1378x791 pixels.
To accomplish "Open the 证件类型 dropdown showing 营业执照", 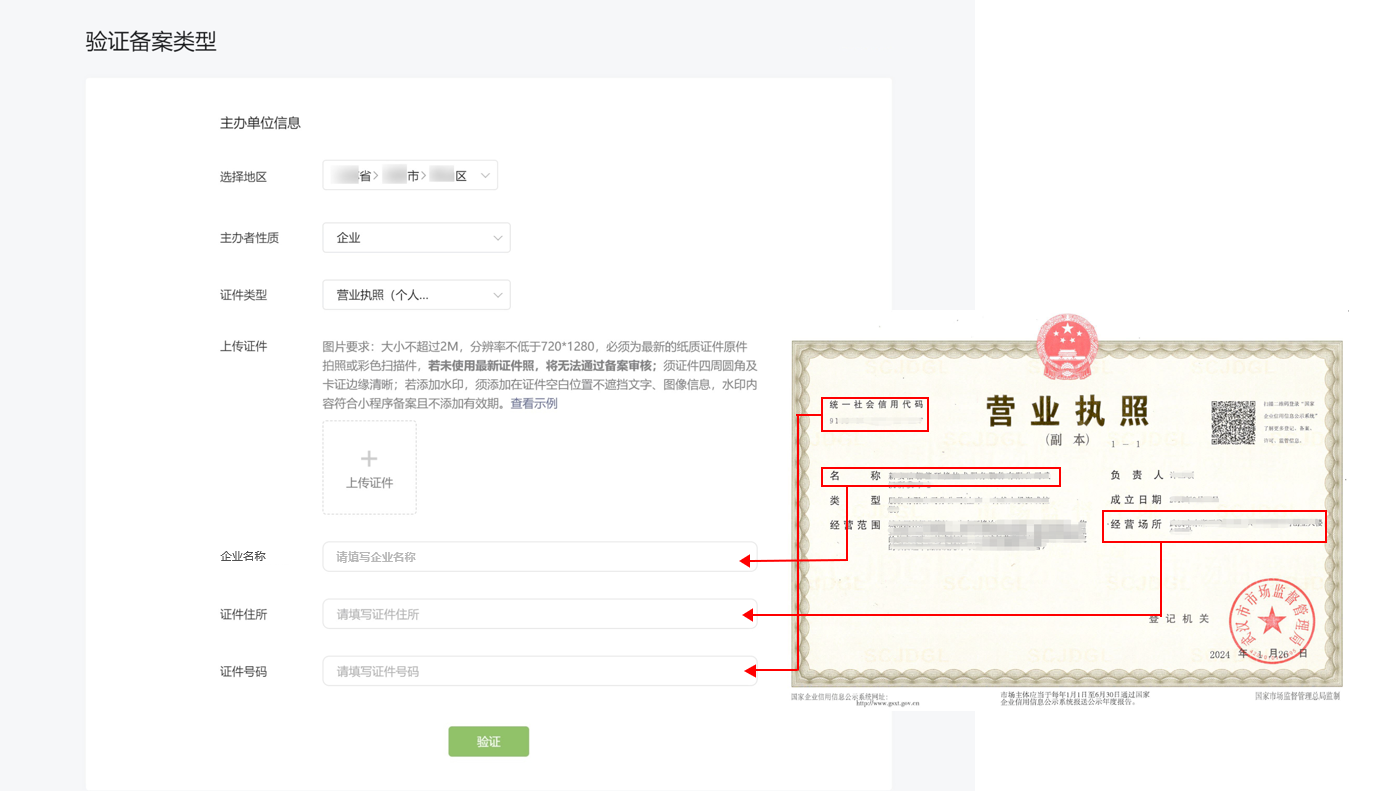I will pyautogui.click(x=416, y=295).
